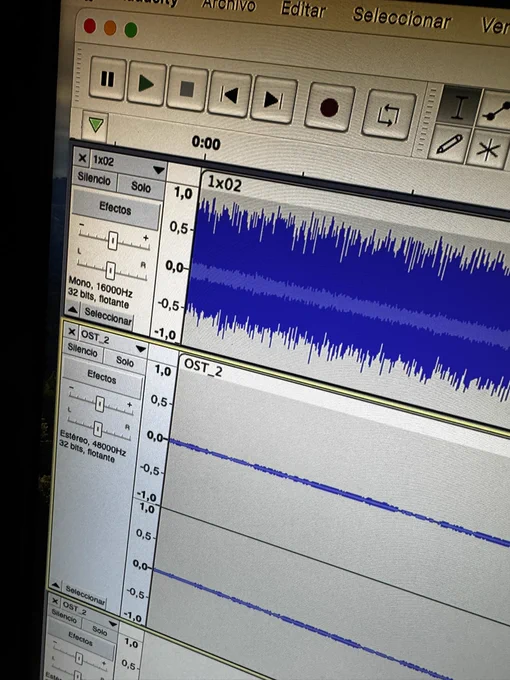Click the orange minimize window button
Image resolution: width=510 pixels, height=680 pixels.
(110, 28)
